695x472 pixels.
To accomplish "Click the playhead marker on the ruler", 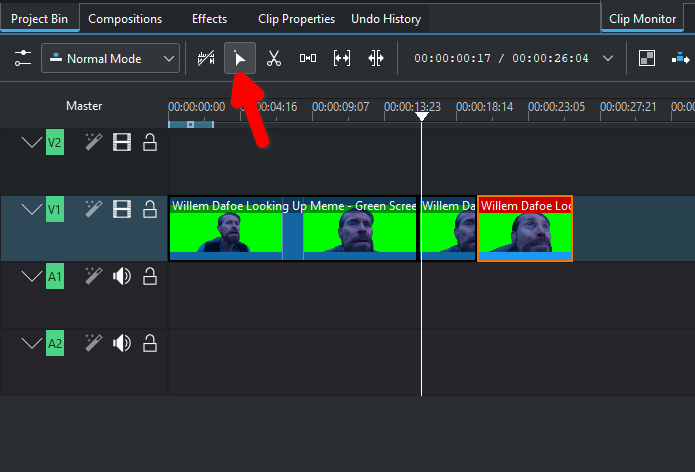I will tap(422, 116).
